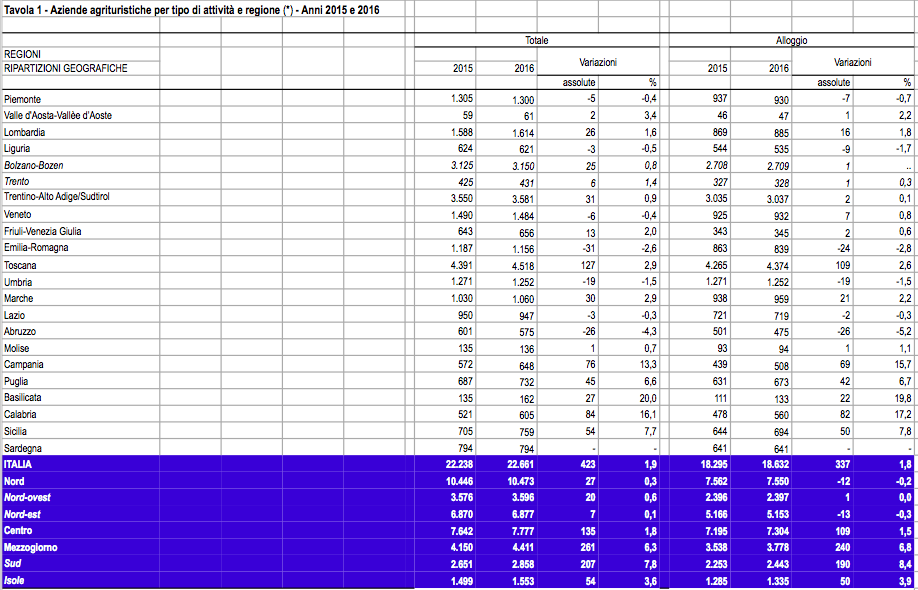Select Campania's Totale percent change 13,3
918x590 pixels.
click(x=649, y=365)
